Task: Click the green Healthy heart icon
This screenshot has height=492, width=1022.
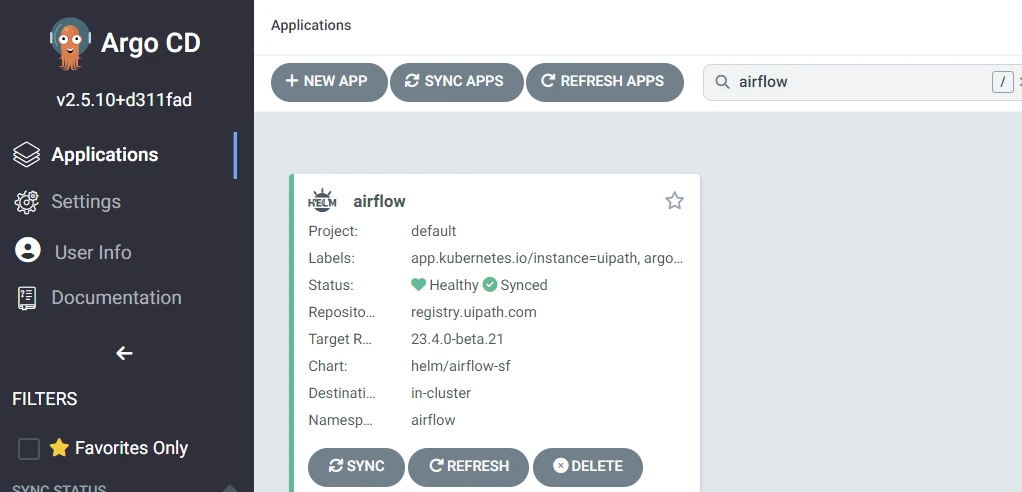Action: [418, 285]
